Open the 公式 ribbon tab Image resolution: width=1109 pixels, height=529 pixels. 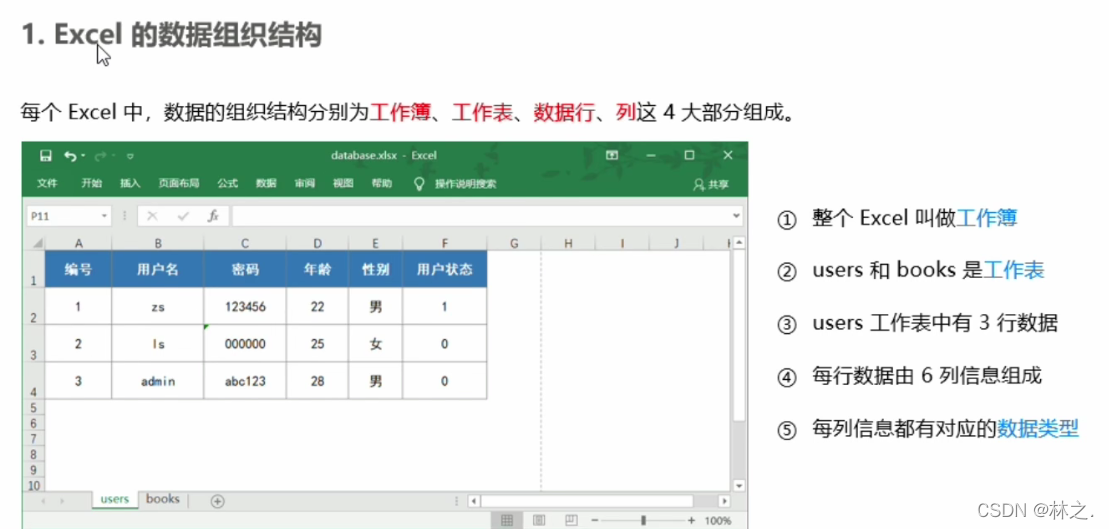228,184
